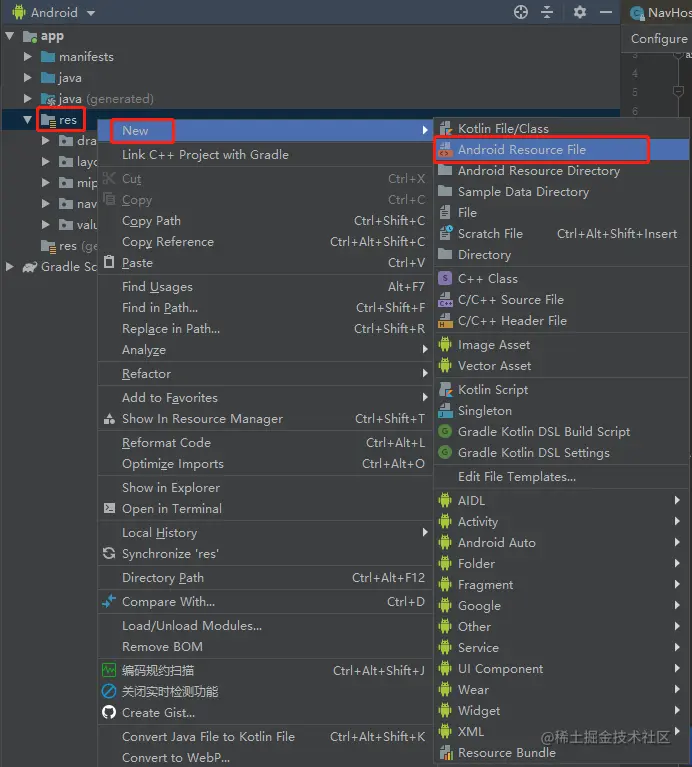
Task: Click the Synchronize 'res' refresh icon
Action: tap(109, 554)
